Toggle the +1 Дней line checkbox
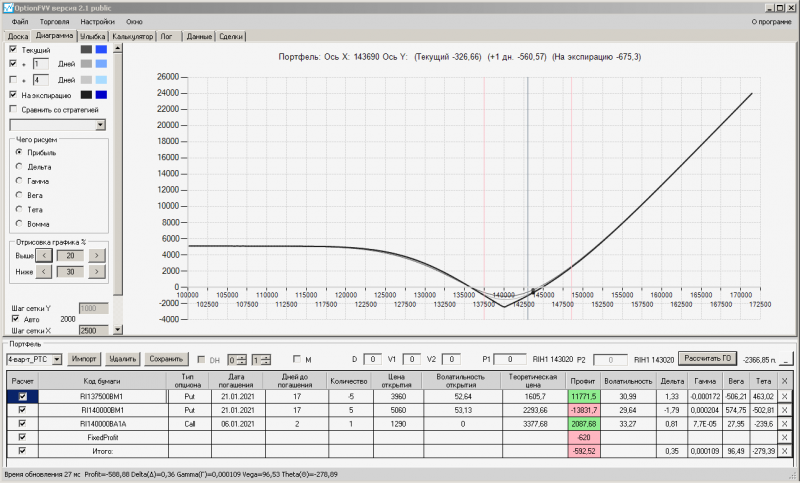 tap(13, 64)
